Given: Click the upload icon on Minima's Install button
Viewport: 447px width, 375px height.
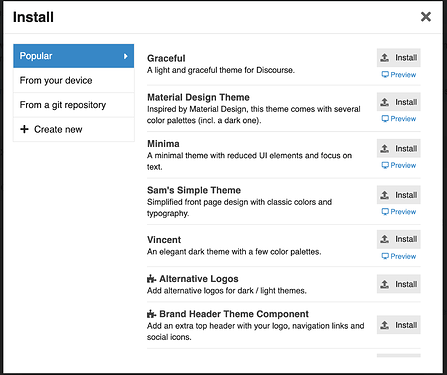Looking at the screenshot, I should 385,148.
